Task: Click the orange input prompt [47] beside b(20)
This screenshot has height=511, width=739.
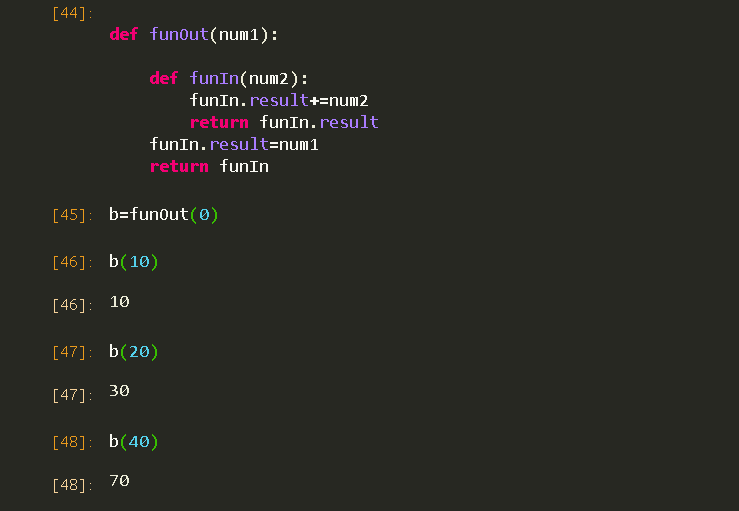Action: pos(72,353)
